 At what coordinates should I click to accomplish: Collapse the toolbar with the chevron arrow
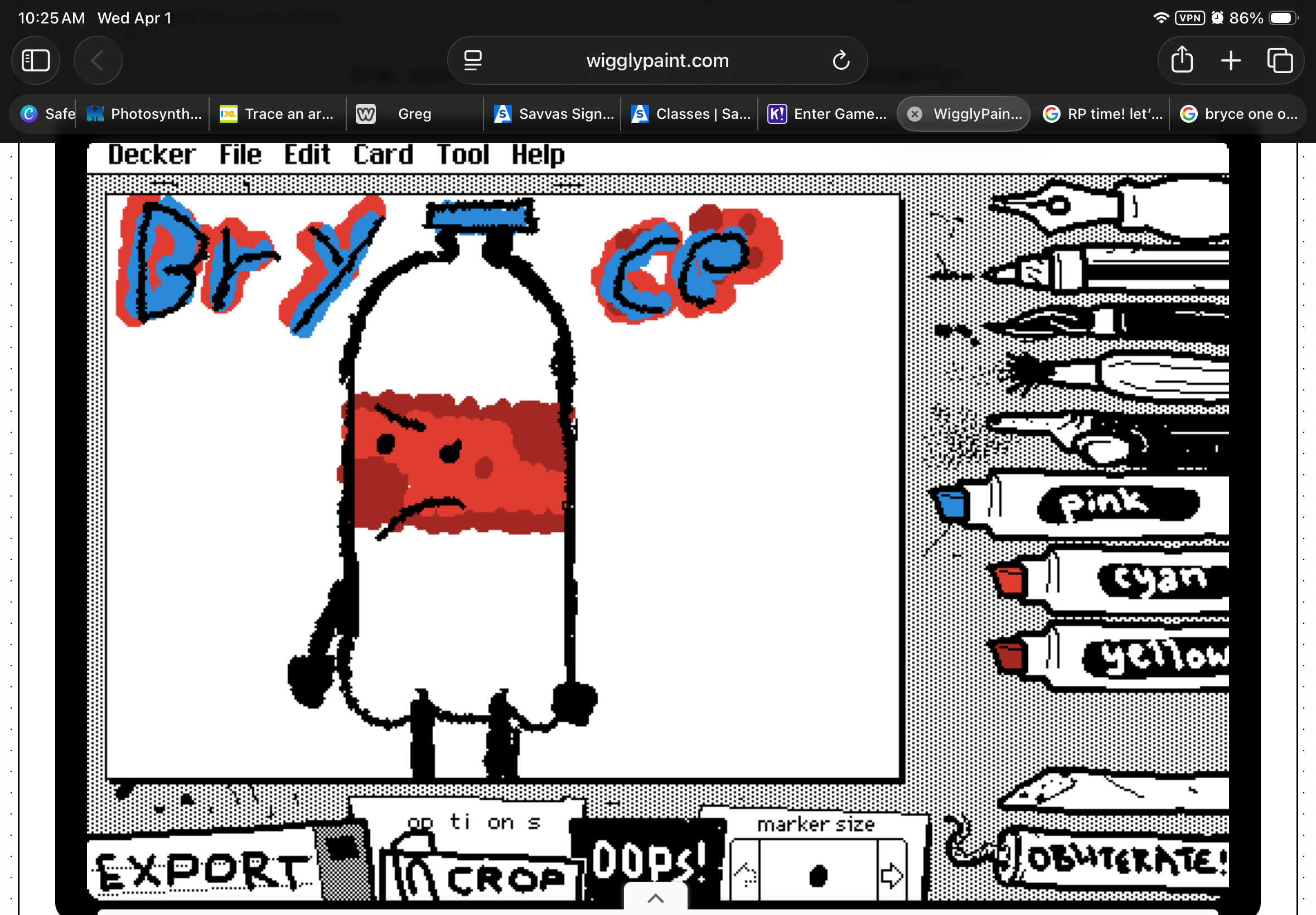pyautogui.click(x=655, y=897)
